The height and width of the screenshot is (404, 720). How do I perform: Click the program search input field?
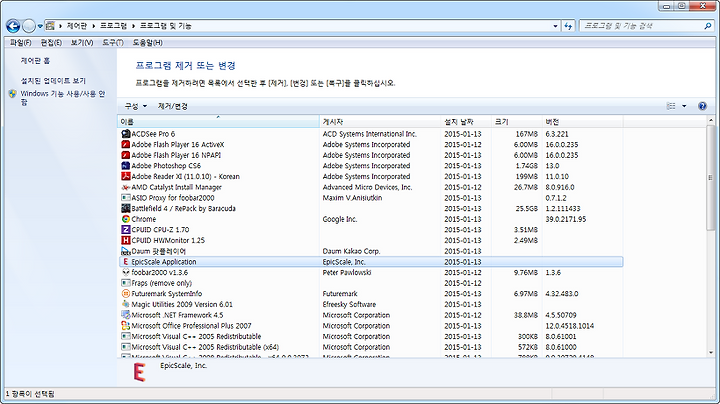(x=641, y=26)
